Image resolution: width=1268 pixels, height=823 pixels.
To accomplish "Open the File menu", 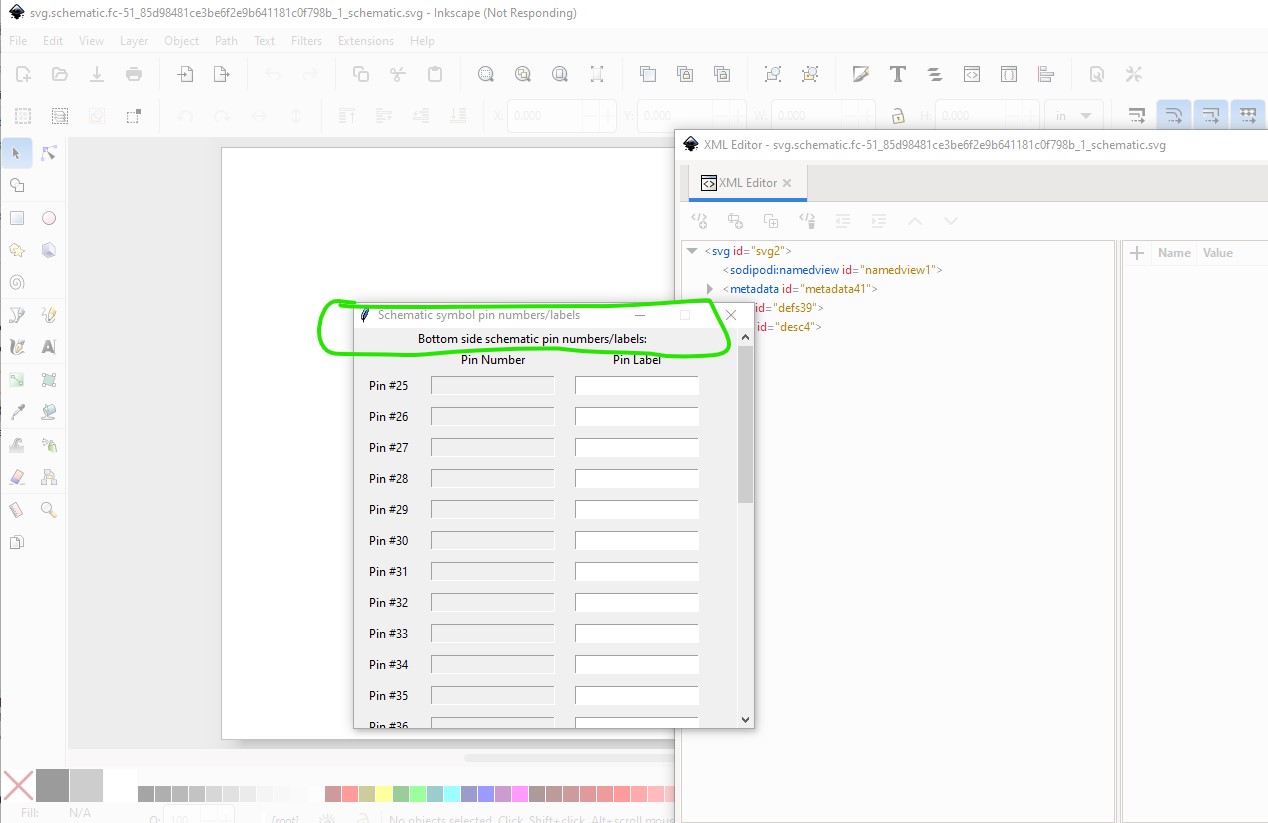I will click(x=18, y=41).
